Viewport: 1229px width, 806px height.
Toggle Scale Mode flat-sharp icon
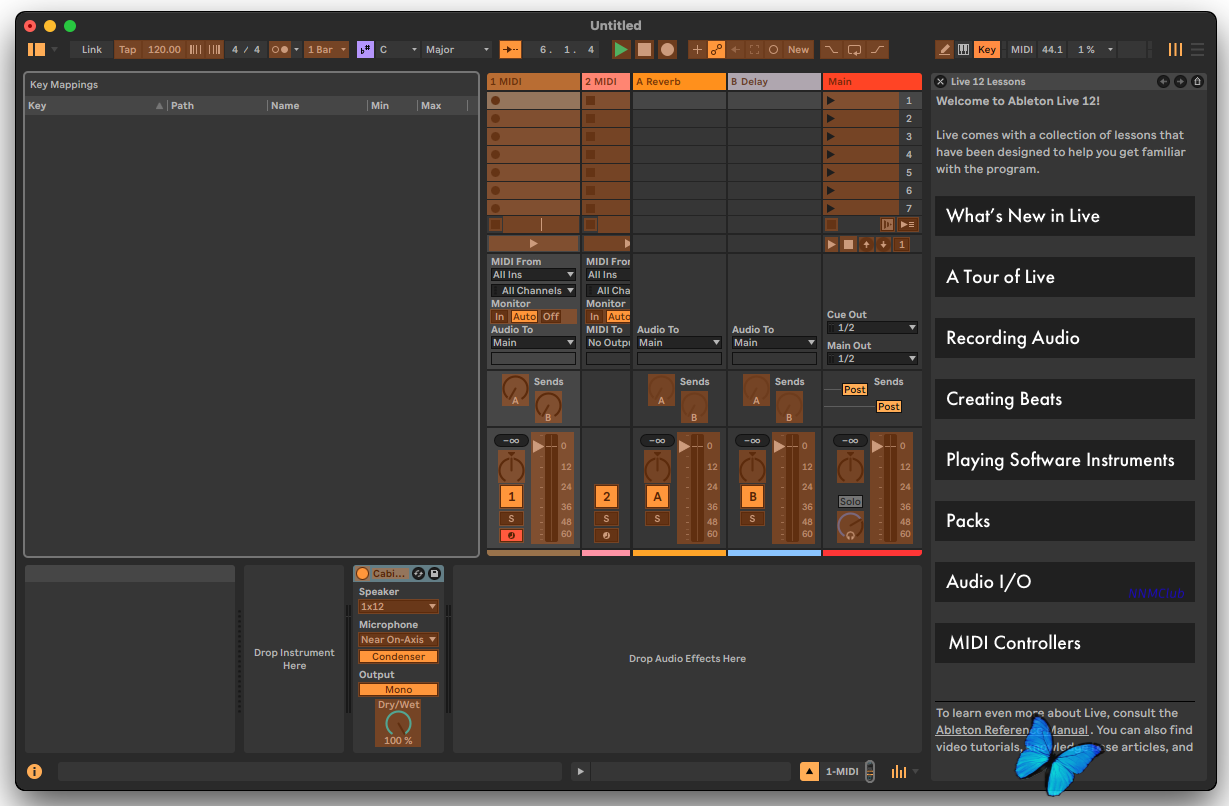pyautogui.click(x=365, y=49)
